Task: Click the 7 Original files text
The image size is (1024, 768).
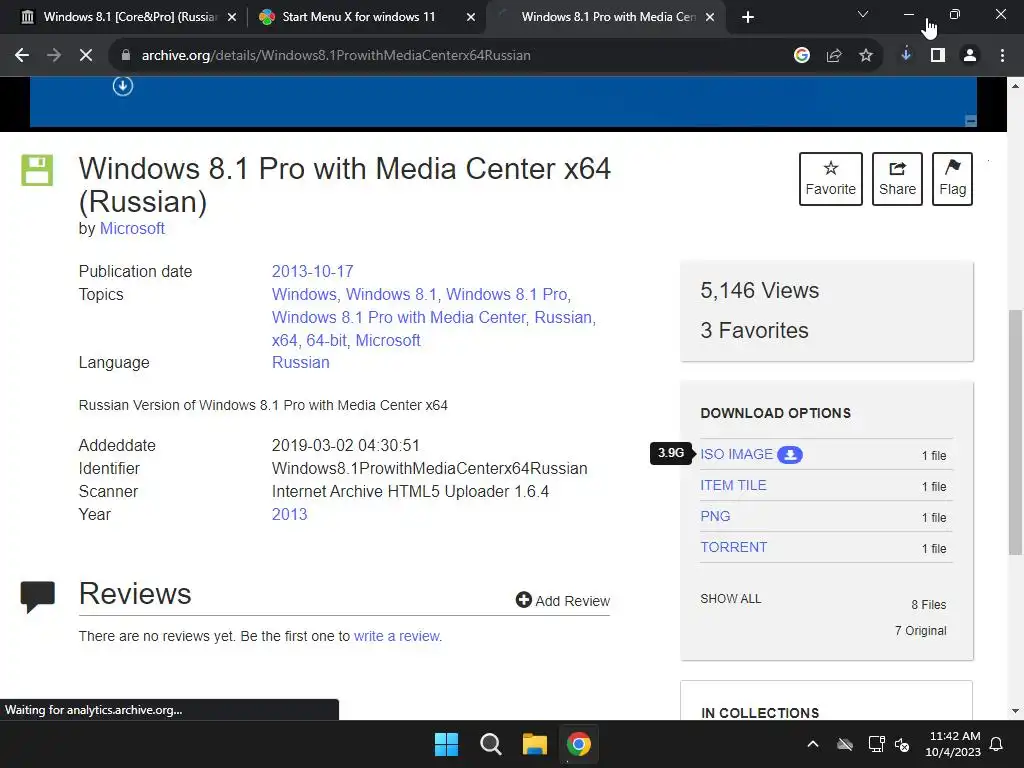Action: click(x=921, y=631)
